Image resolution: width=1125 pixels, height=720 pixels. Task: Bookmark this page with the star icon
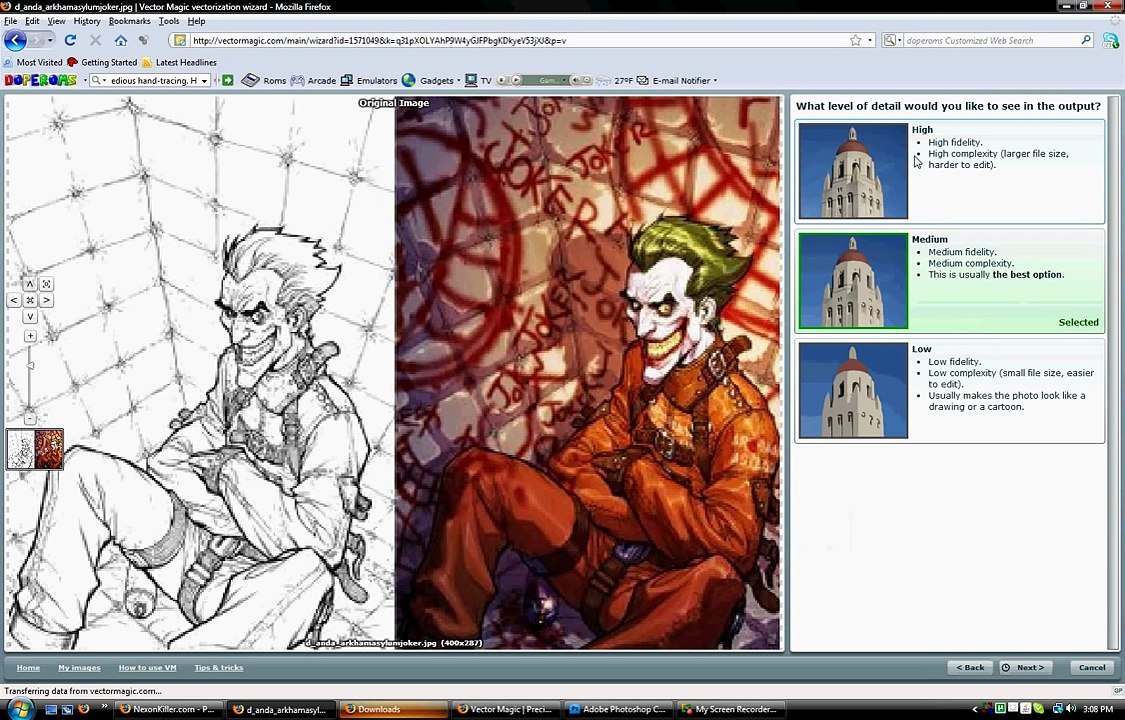[855, 40]
